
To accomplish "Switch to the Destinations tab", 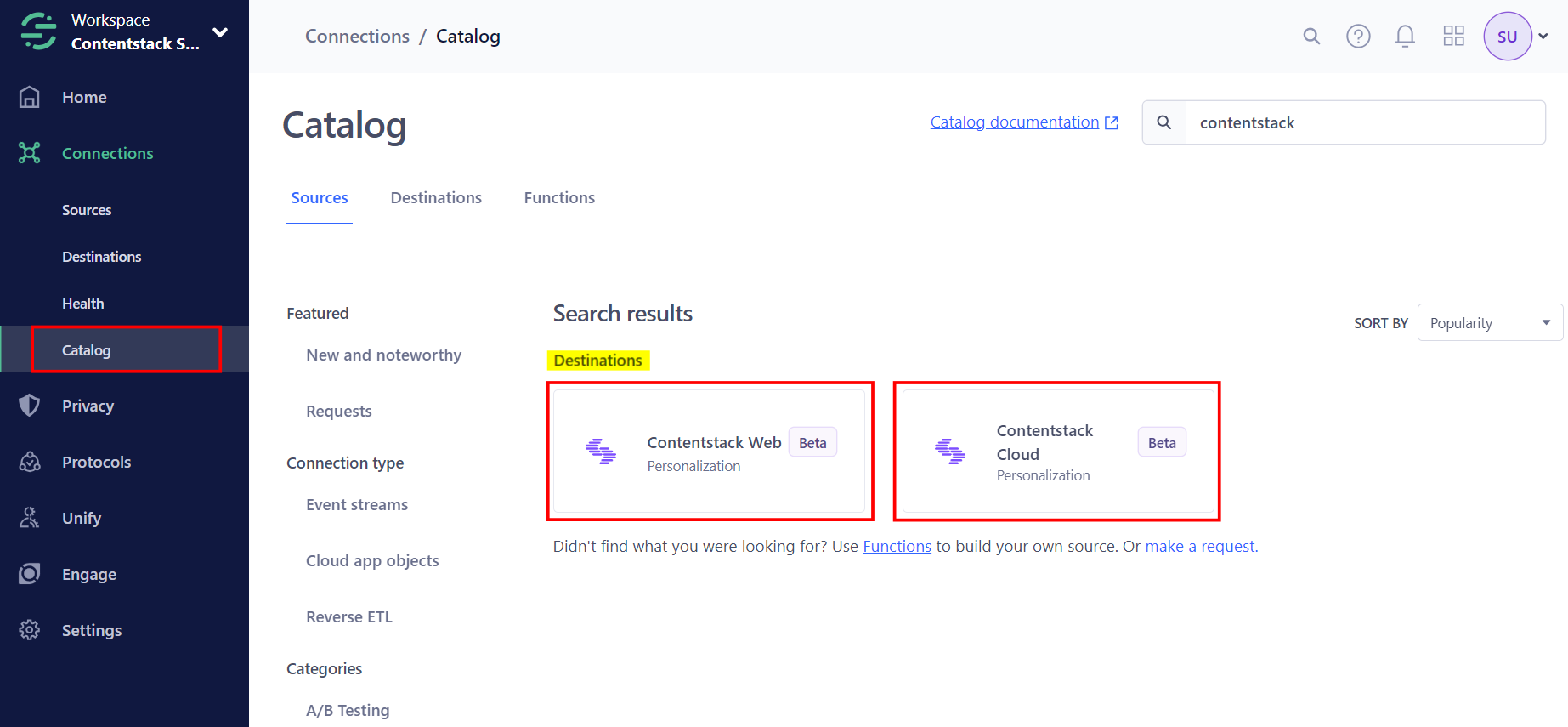I will pyautogui.click(x=436, y=198).
